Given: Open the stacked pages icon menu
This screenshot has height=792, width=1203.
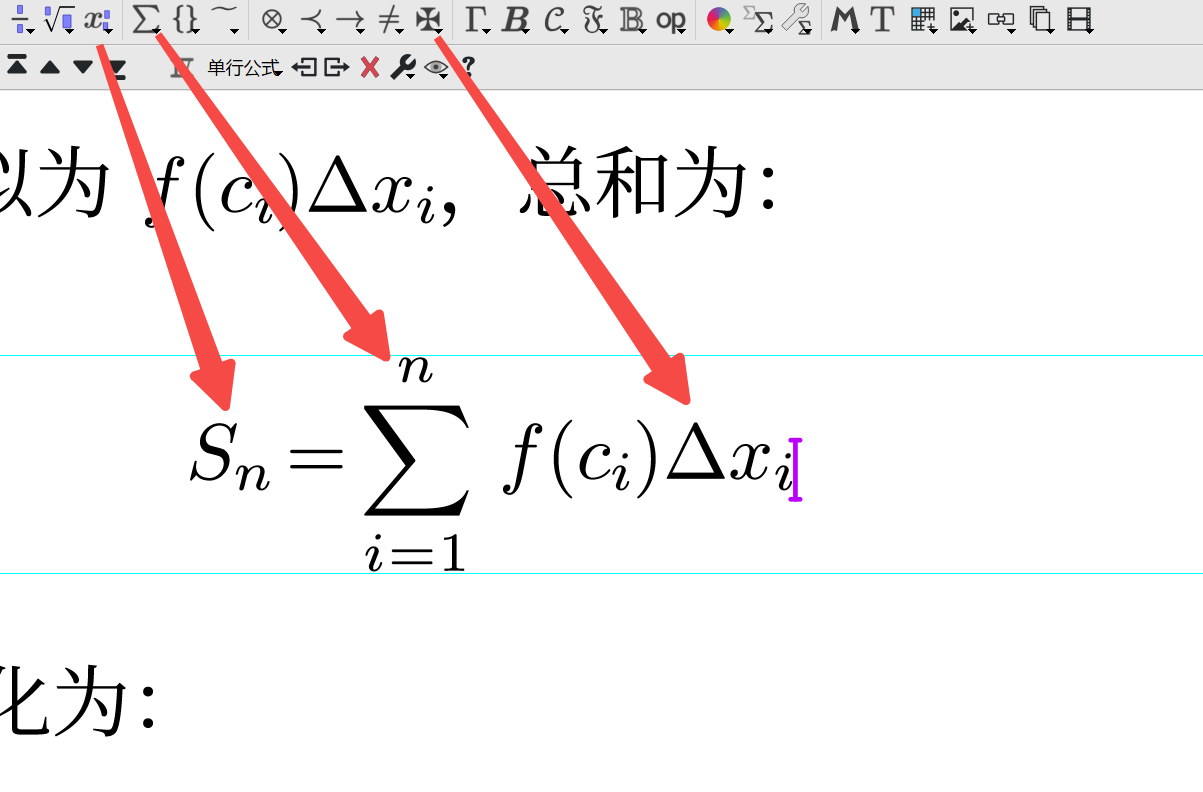Looking at the screenshot, I should (x=1041, y=19).
